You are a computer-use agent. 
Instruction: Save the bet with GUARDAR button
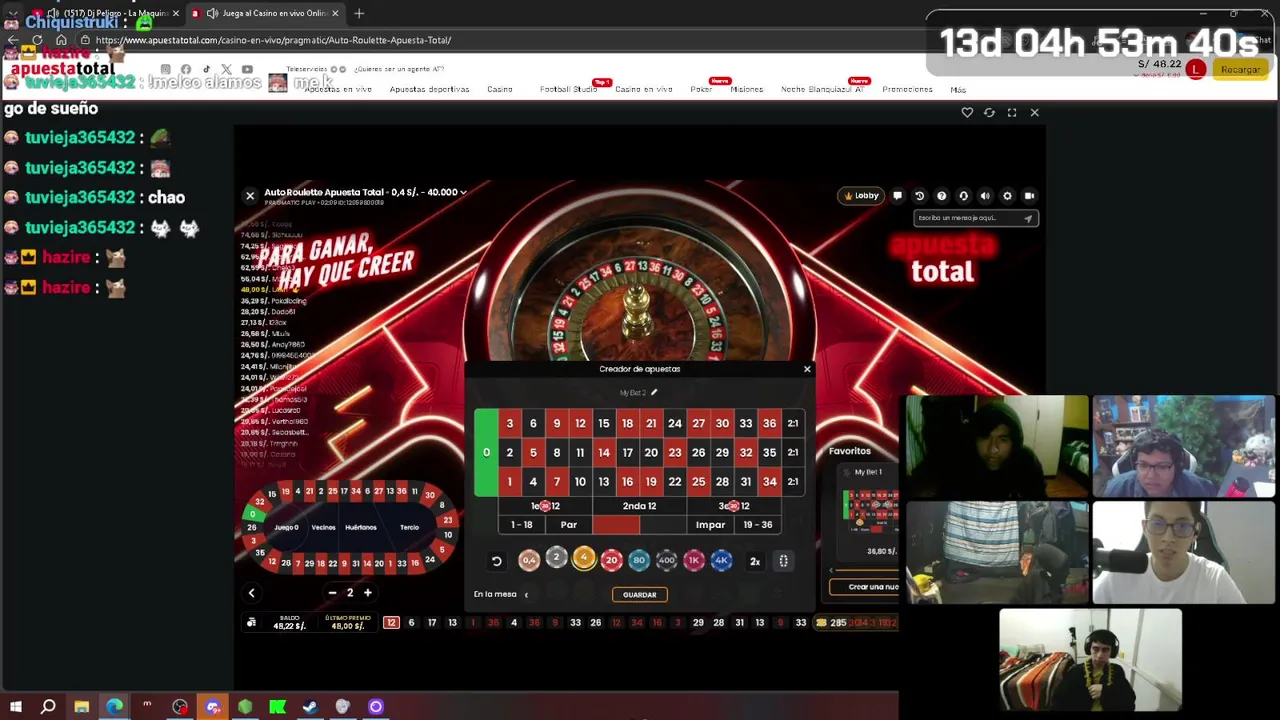click(x=640, y=595)
